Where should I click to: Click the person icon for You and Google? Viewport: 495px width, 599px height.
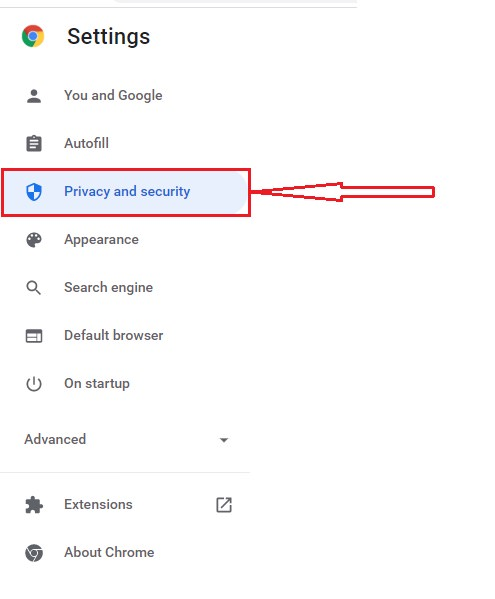click(34, 96)
